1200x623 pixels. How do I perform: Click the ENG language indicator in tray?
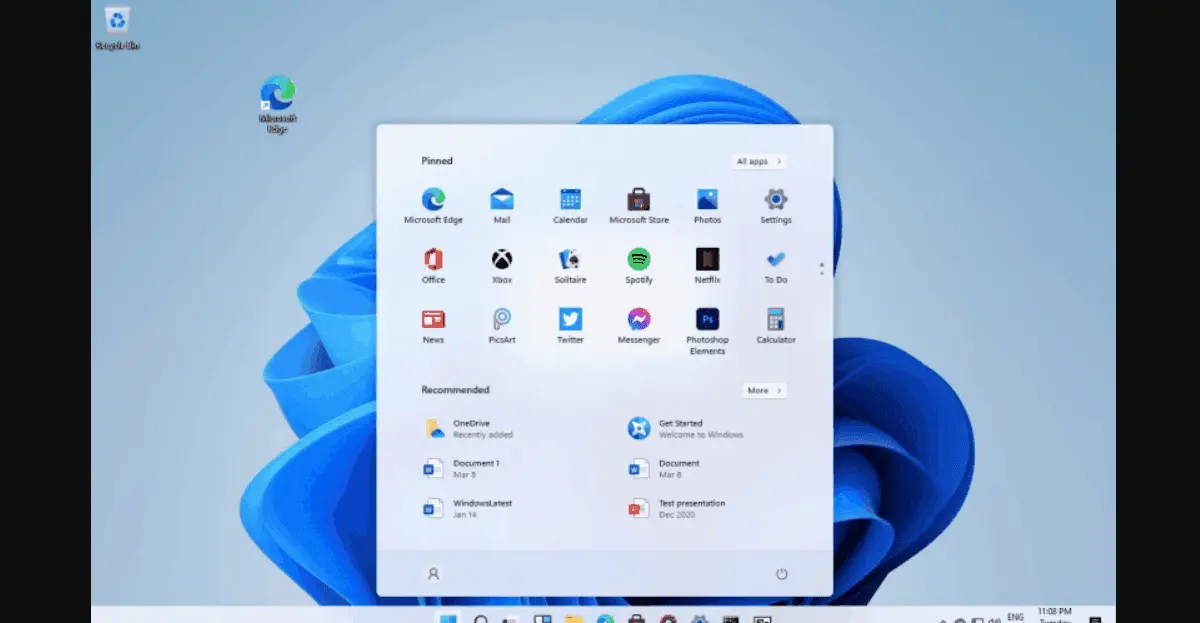pos(1015,617)
